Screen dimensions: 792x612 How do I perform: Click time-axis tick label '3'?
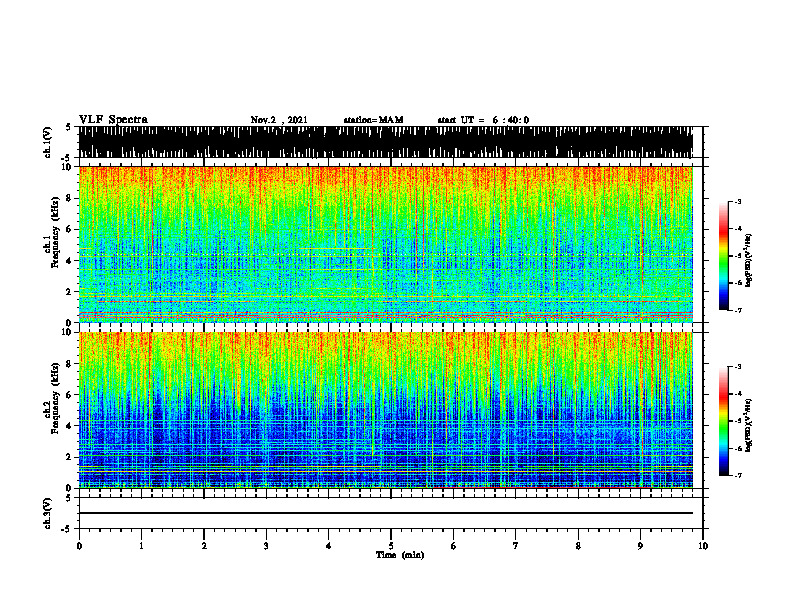266,546
